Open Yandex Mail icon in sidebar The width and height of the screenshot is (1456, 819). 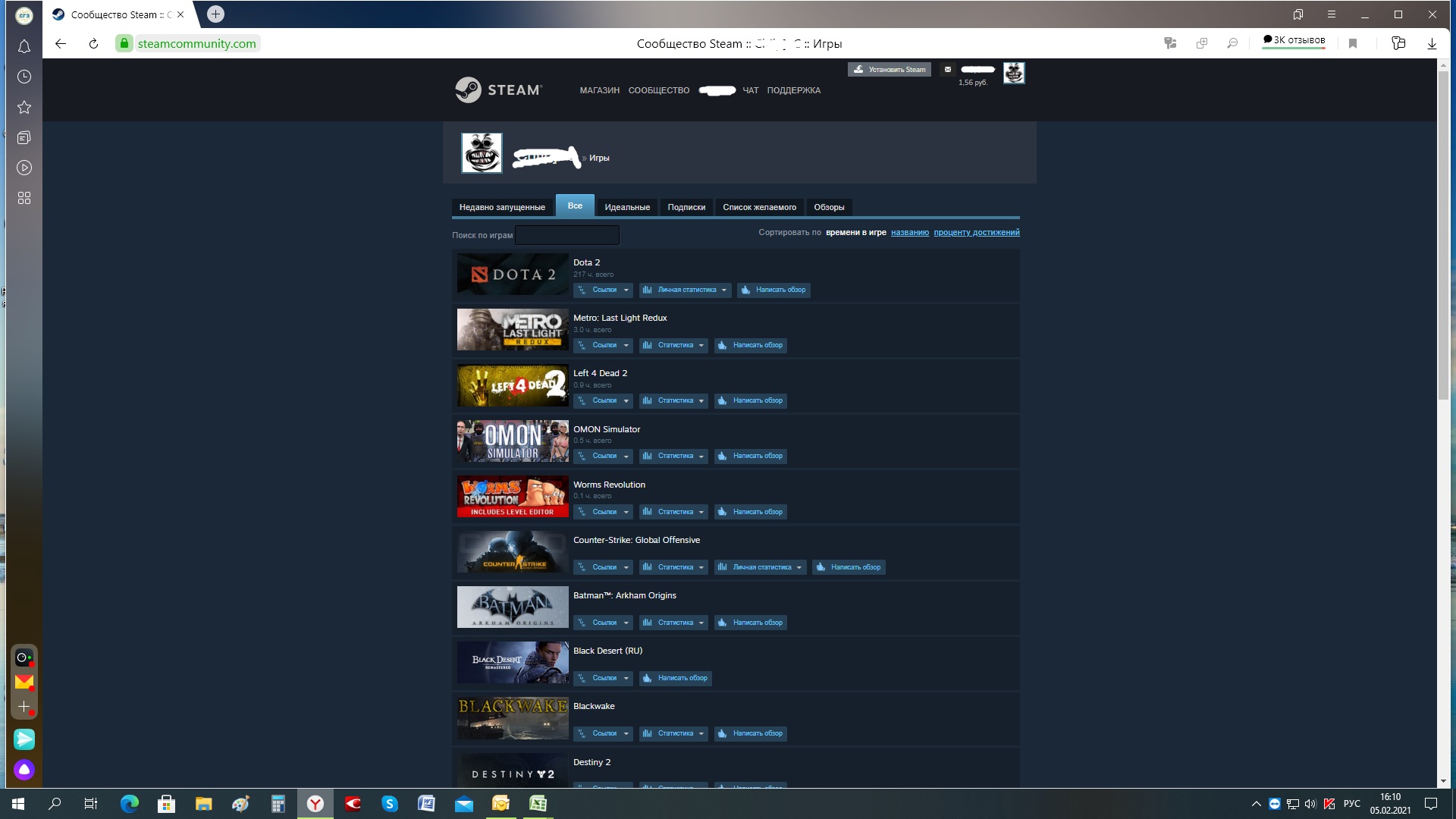pos(24,682)
